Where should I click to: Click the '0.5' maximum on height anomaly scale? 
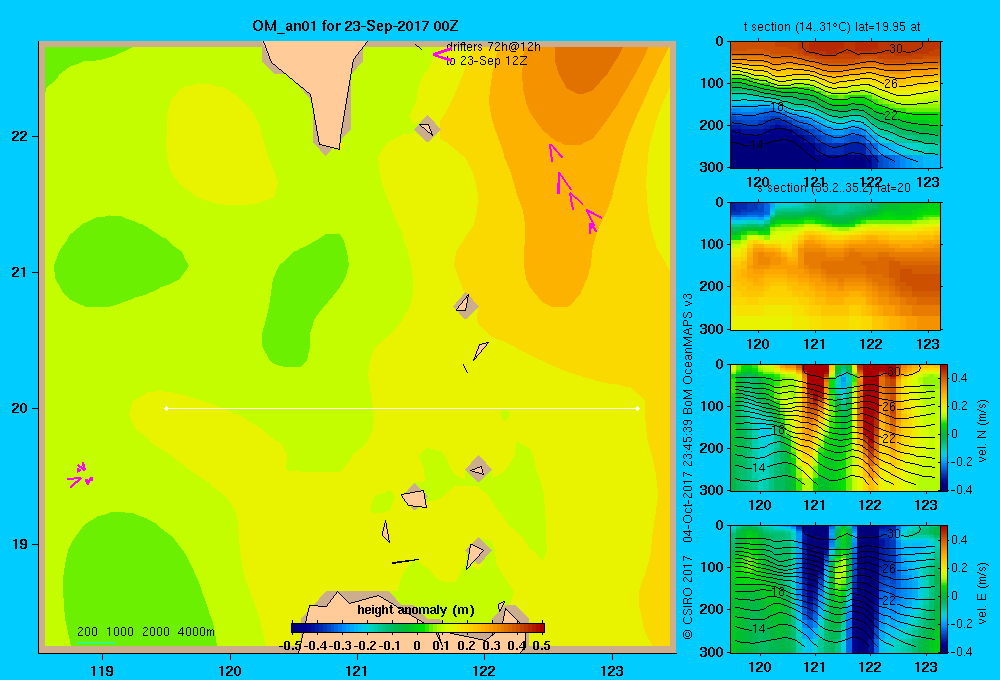click(541, 646)
